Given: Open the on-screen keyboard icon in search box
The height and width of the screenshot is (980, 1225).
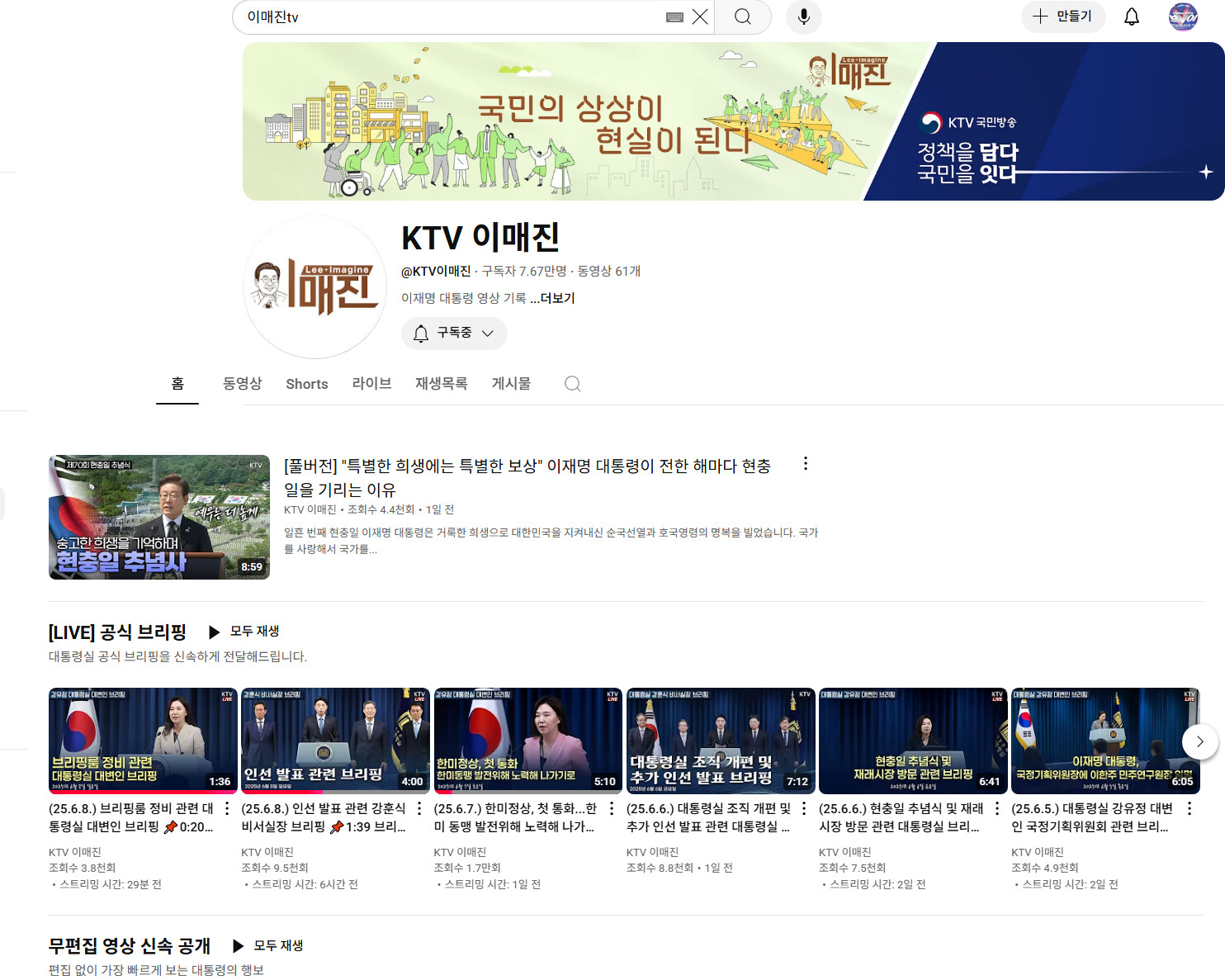Looking at the screenshot, I should (x=674, y=17).
